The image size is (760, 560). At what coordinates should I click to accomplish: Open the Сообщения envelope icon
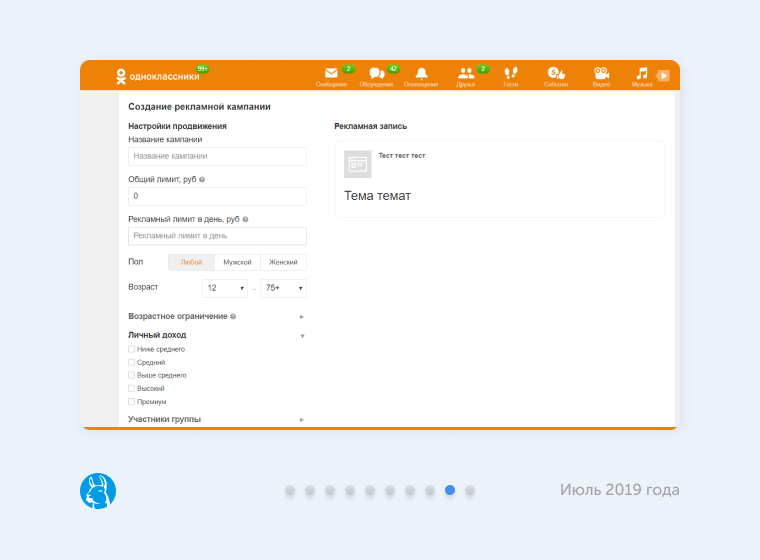click(x=331, y=74)
